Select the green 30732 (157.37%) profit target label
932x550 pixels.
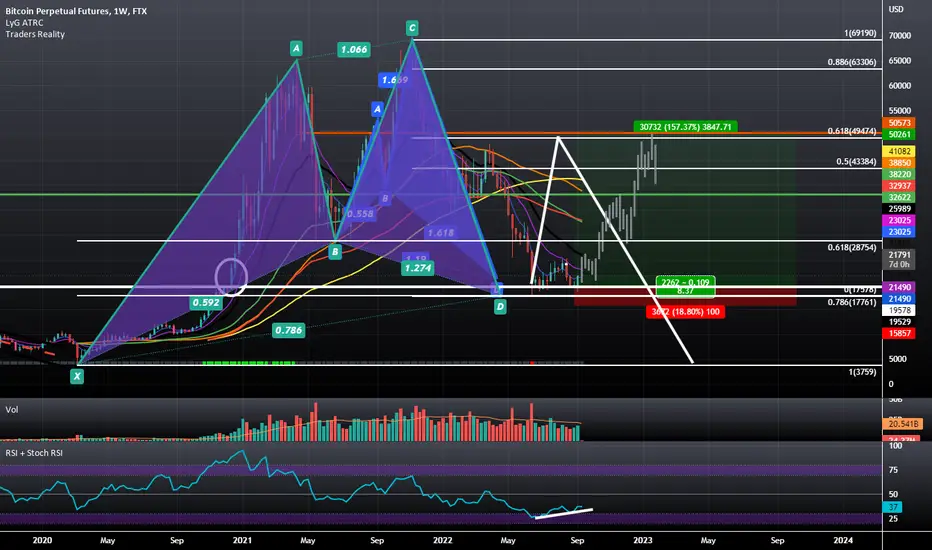[x=685, y=127]
